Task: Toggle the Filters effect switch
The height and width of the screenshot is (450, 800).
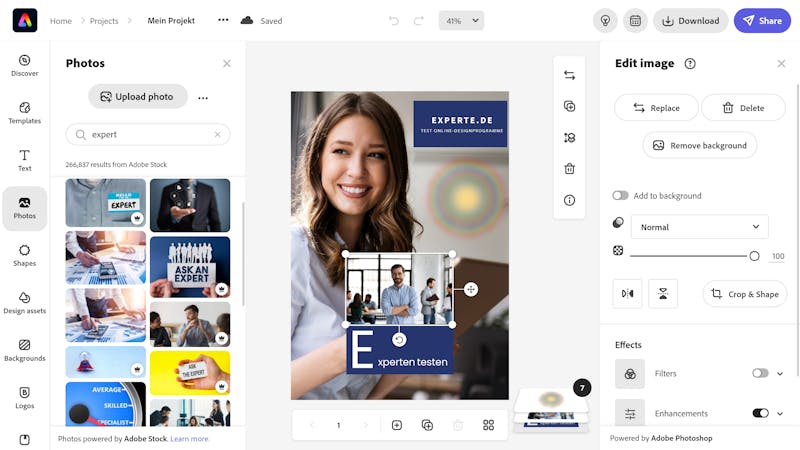Action: coord(760,373)
